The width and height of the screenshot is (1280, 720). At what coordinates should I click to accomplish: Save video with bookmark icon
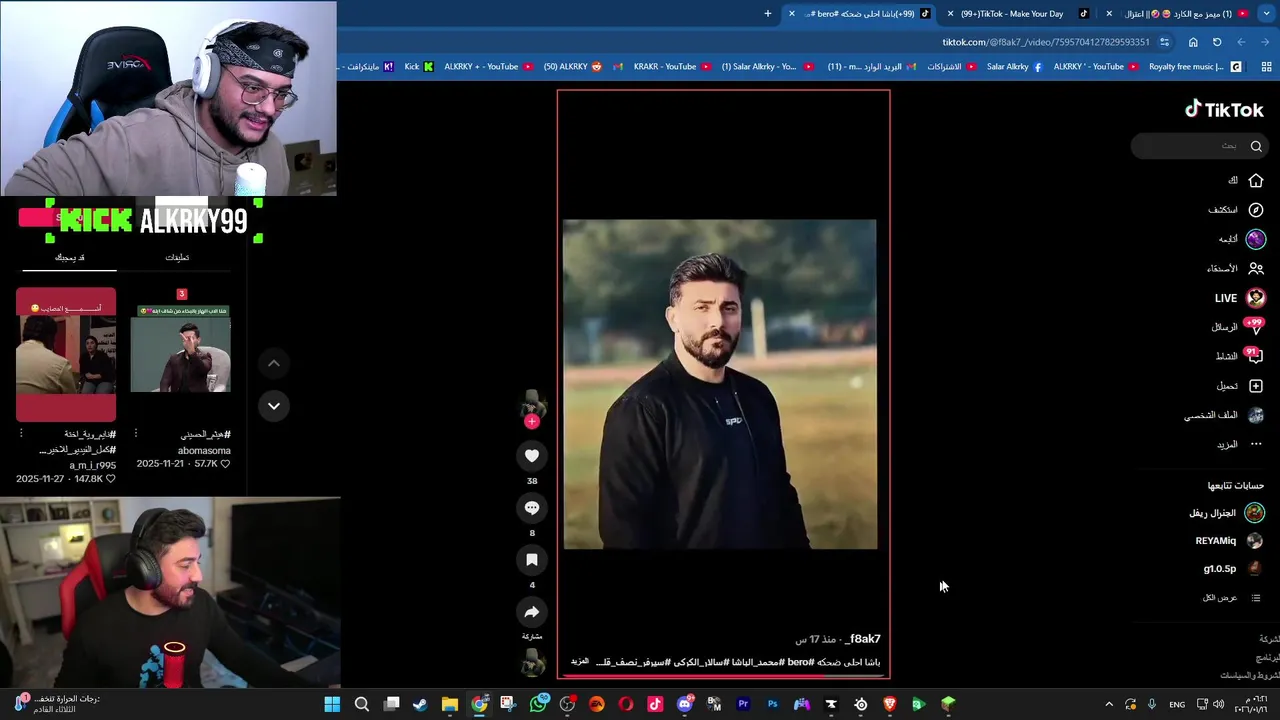532,560
